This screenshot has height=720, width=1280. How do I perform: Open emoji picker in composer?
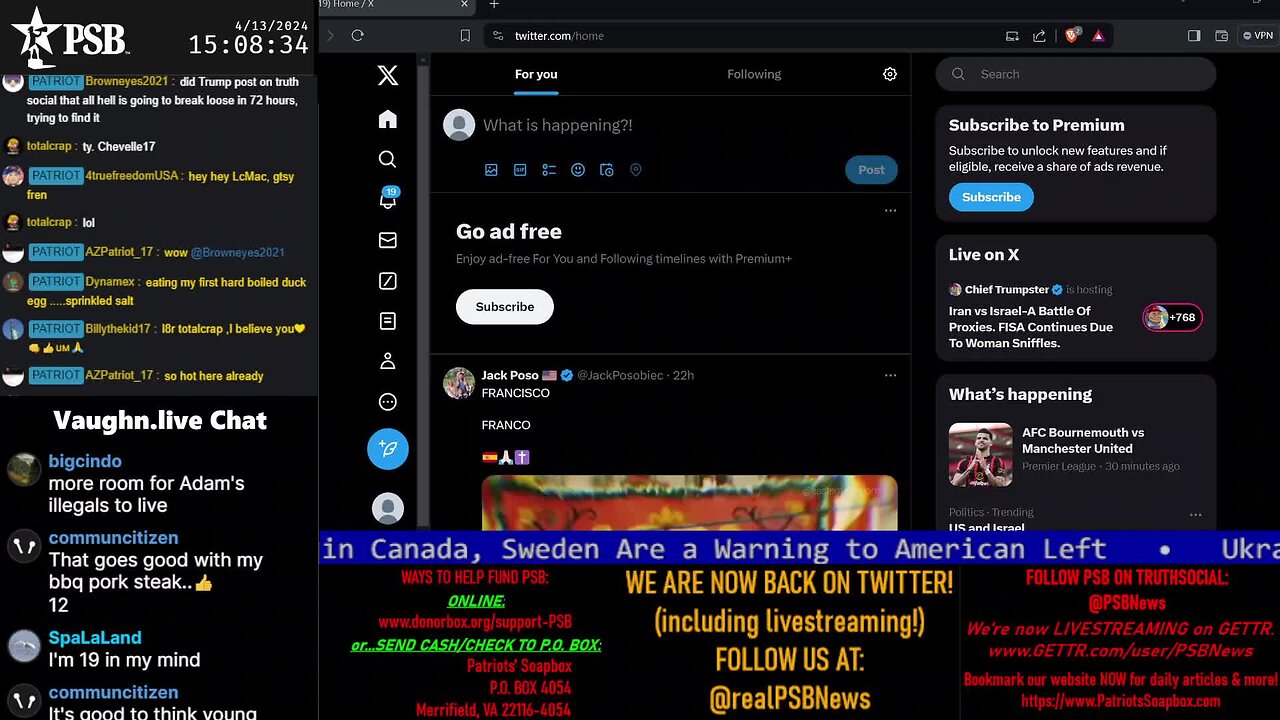coord(578,170)
